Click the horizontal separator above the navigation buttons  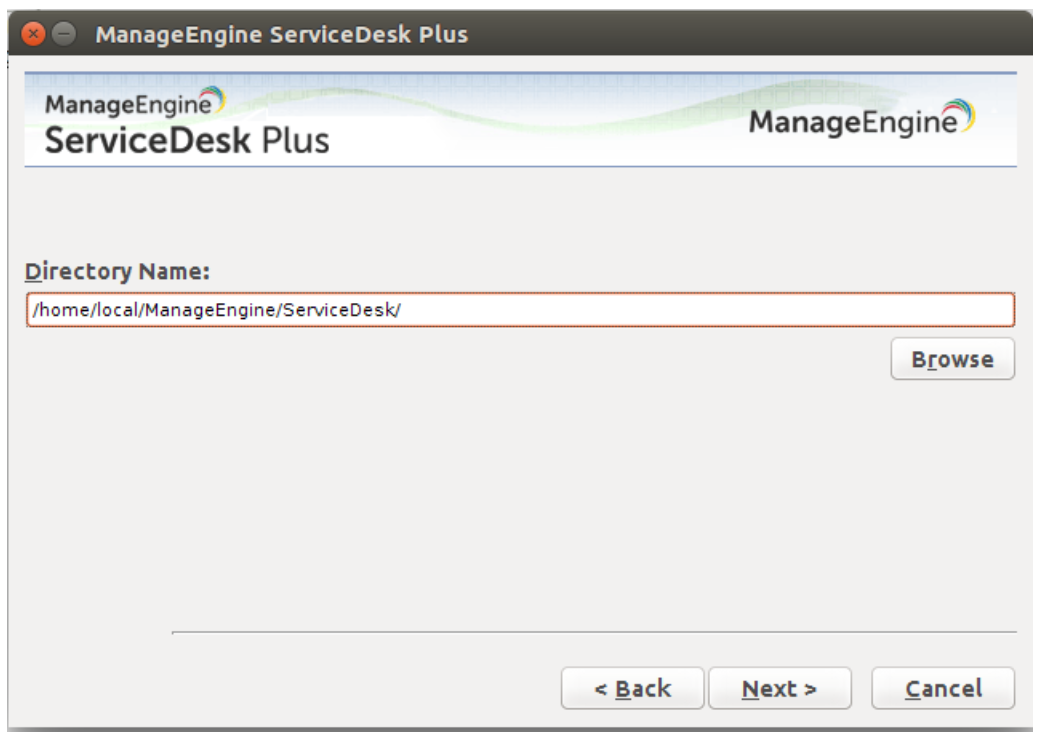[x=594, y=632]
